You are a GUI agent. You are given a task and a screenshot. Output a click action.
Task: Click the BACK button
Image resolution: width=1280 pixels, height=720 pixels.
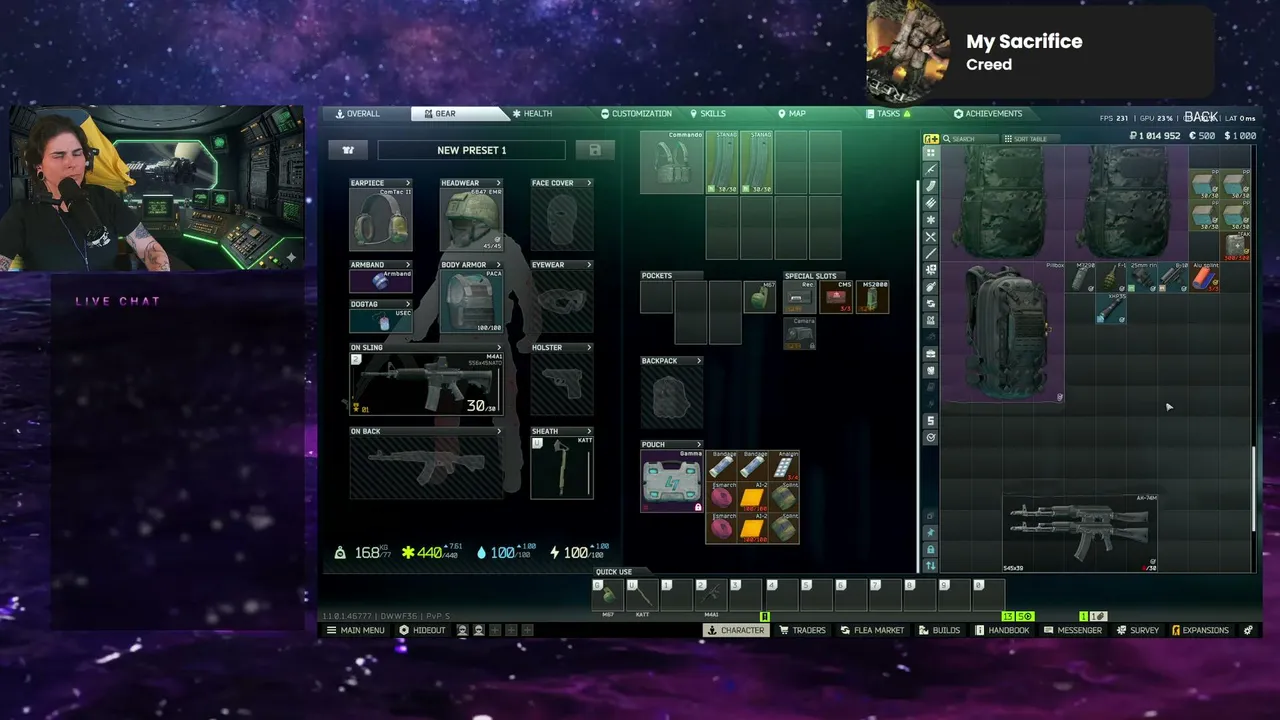(1200, 117)
